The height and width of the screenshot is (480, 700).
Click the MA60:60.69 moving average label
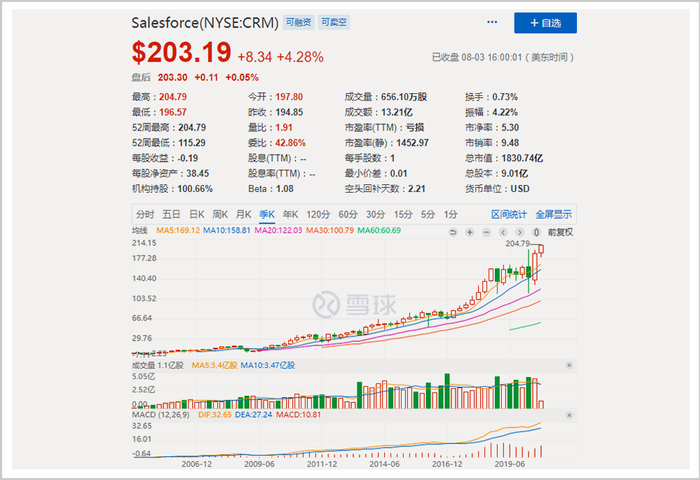click(x=379, y=230)
